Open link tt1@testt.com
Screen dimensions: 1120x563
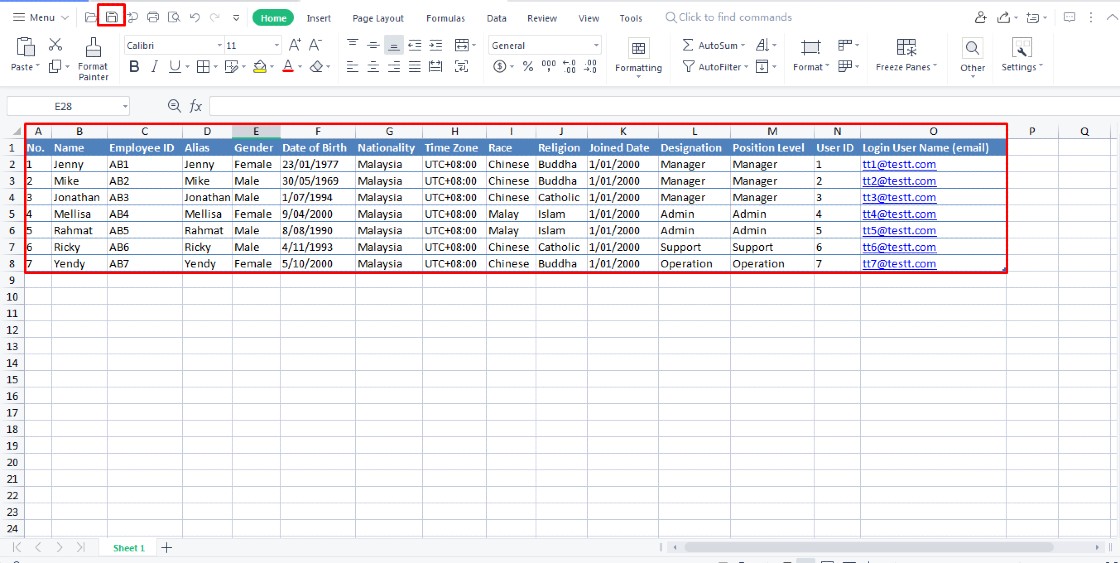tap(899, 164)
